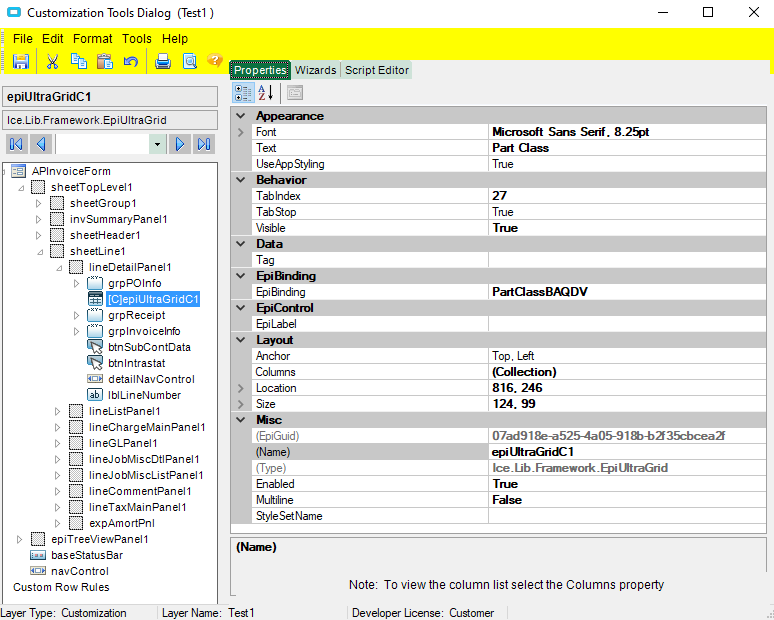Click the Cut scissors icon

coord(52,62)
